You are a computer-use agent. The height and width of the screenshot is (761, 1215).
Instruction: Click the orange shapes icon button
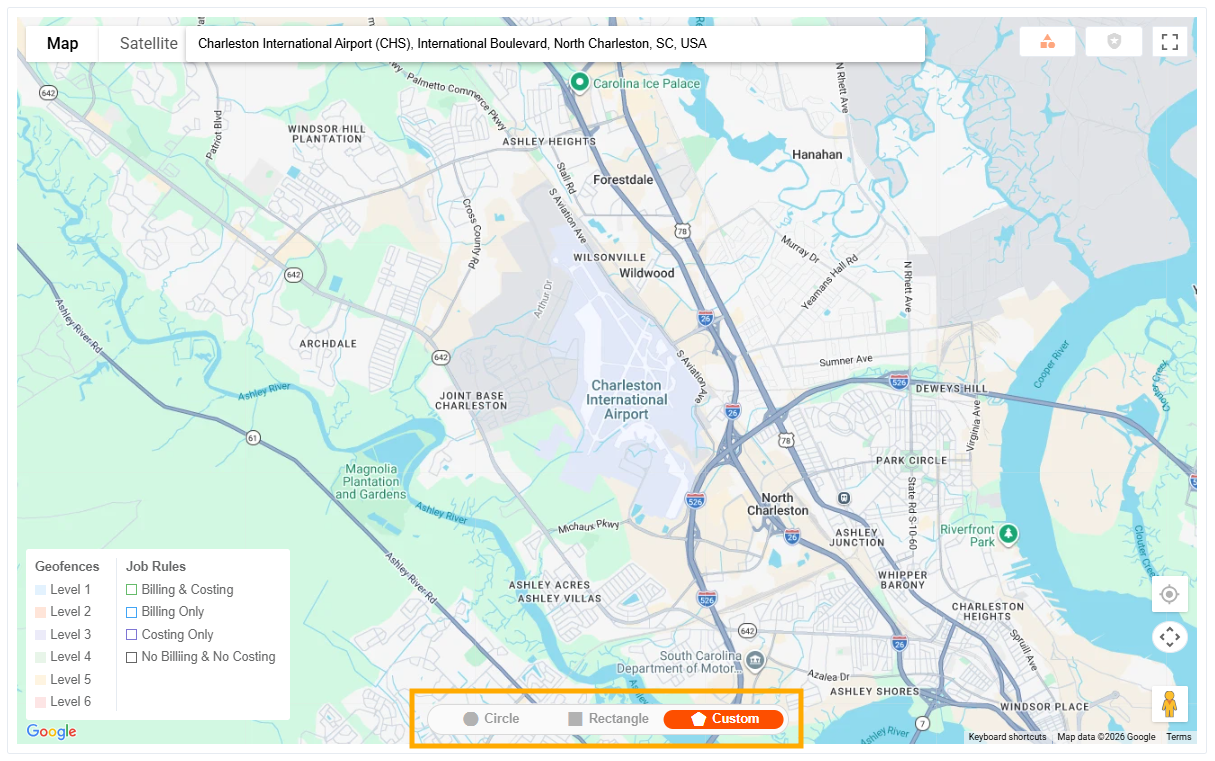(x=1047, y=42)
